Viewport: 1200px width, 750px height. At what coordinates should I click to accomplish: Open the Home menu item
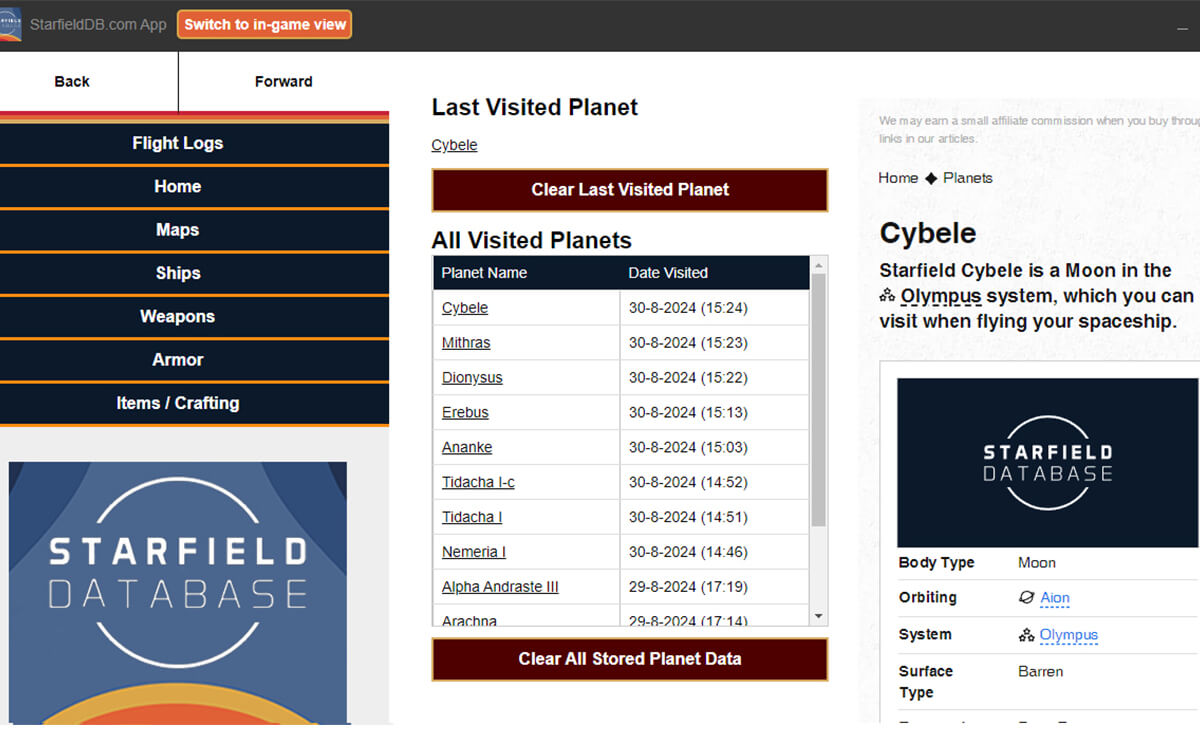(178, 186)
